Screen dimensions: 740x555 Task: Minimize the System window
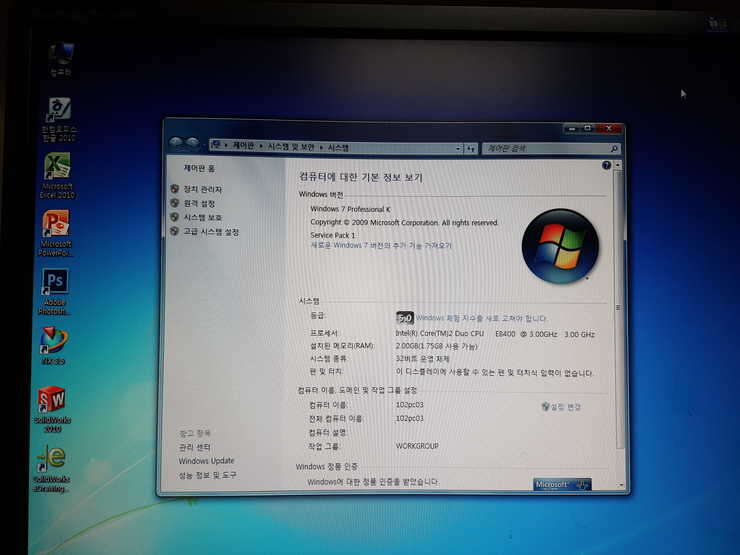pyautogui.click(x=572, y=128)
